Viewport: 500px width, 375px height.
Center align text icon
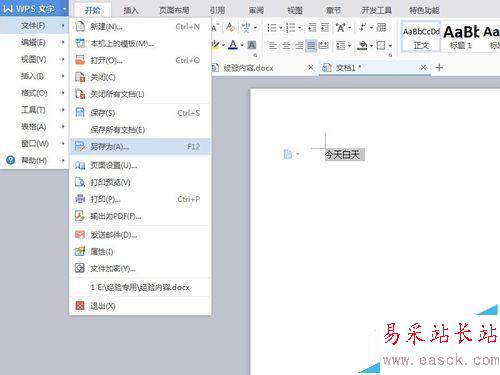click(286, 45)
